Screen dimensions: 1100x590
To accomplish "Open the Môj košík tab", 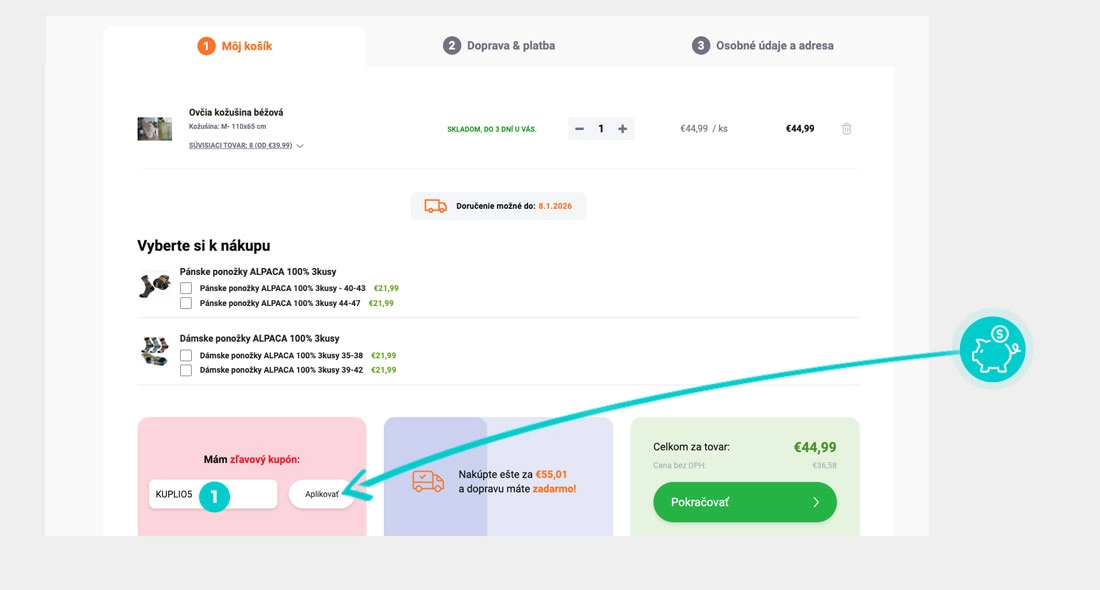I will tap(235, 46).
